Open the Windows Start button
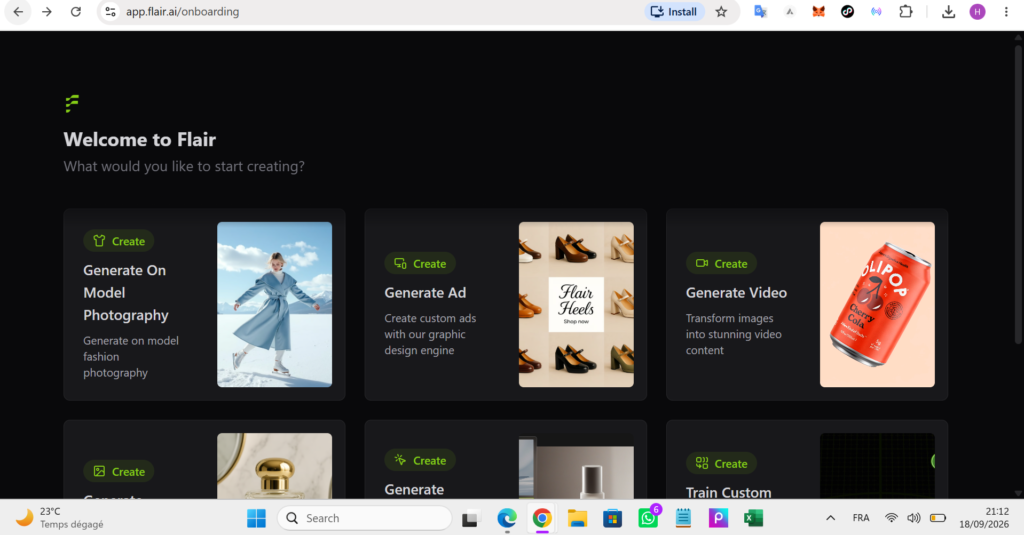This screenshot has width=1024, height=535. click(x=256, y=518)
